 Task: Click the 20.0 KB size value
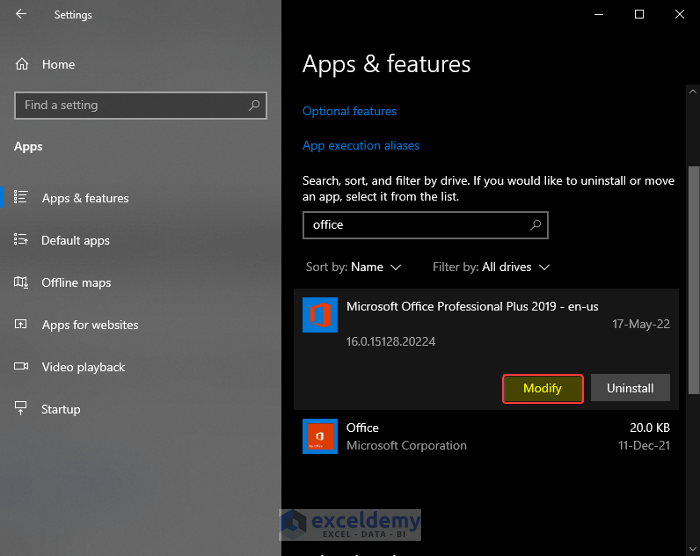[x=650, y=427]
